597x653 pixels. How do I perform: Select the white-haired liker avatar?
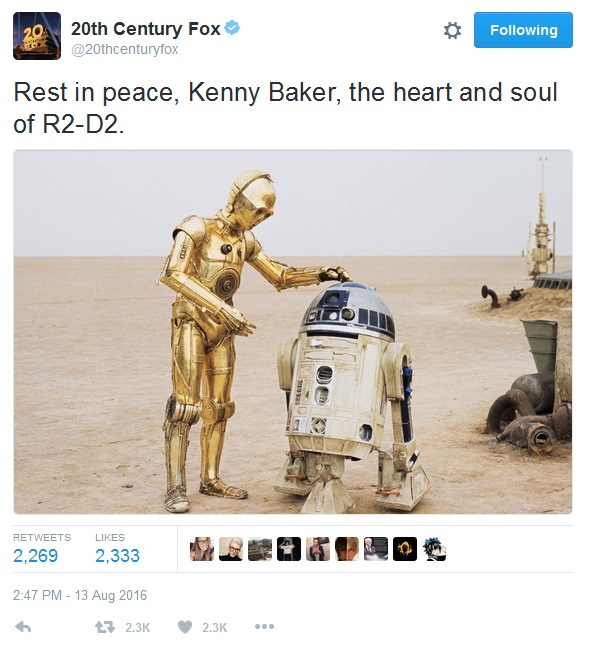tap(231, 549)
